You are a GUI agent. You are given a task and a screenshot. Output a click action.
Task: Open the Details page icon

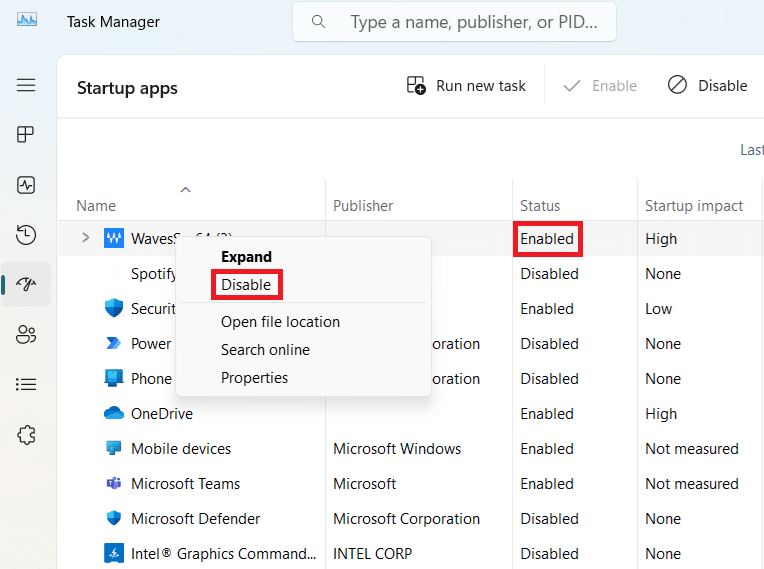27,384
